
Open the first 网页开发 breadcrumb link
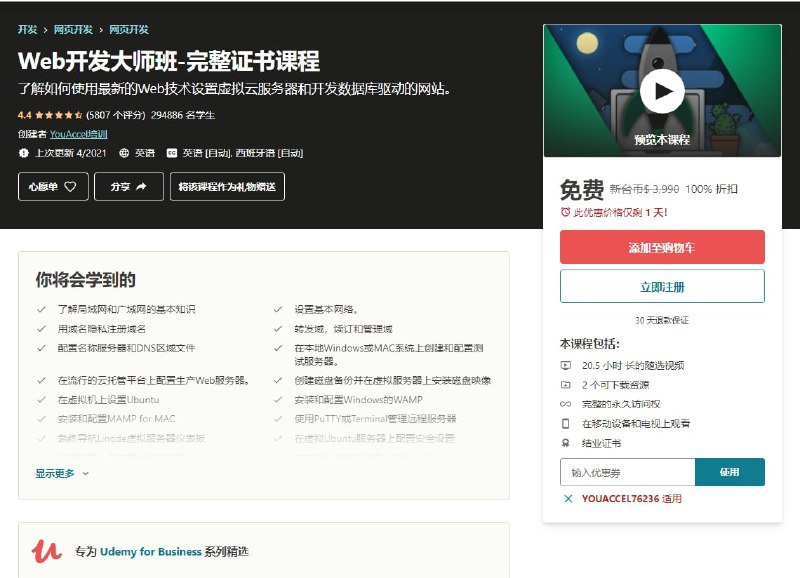[73, 30]
